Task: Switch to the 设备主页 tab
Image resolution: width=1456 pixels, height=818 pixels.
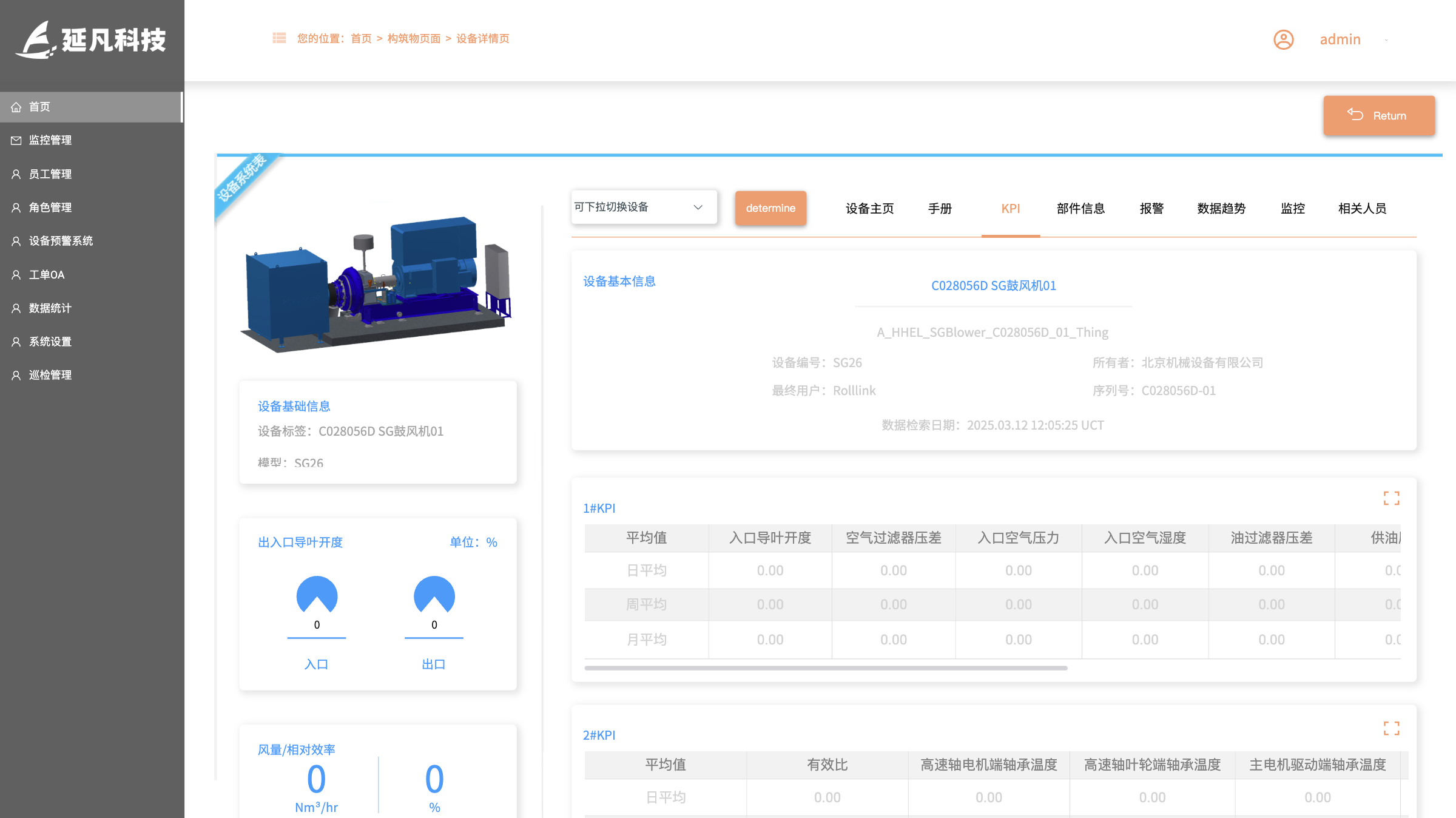Action: tap(868, 208)
